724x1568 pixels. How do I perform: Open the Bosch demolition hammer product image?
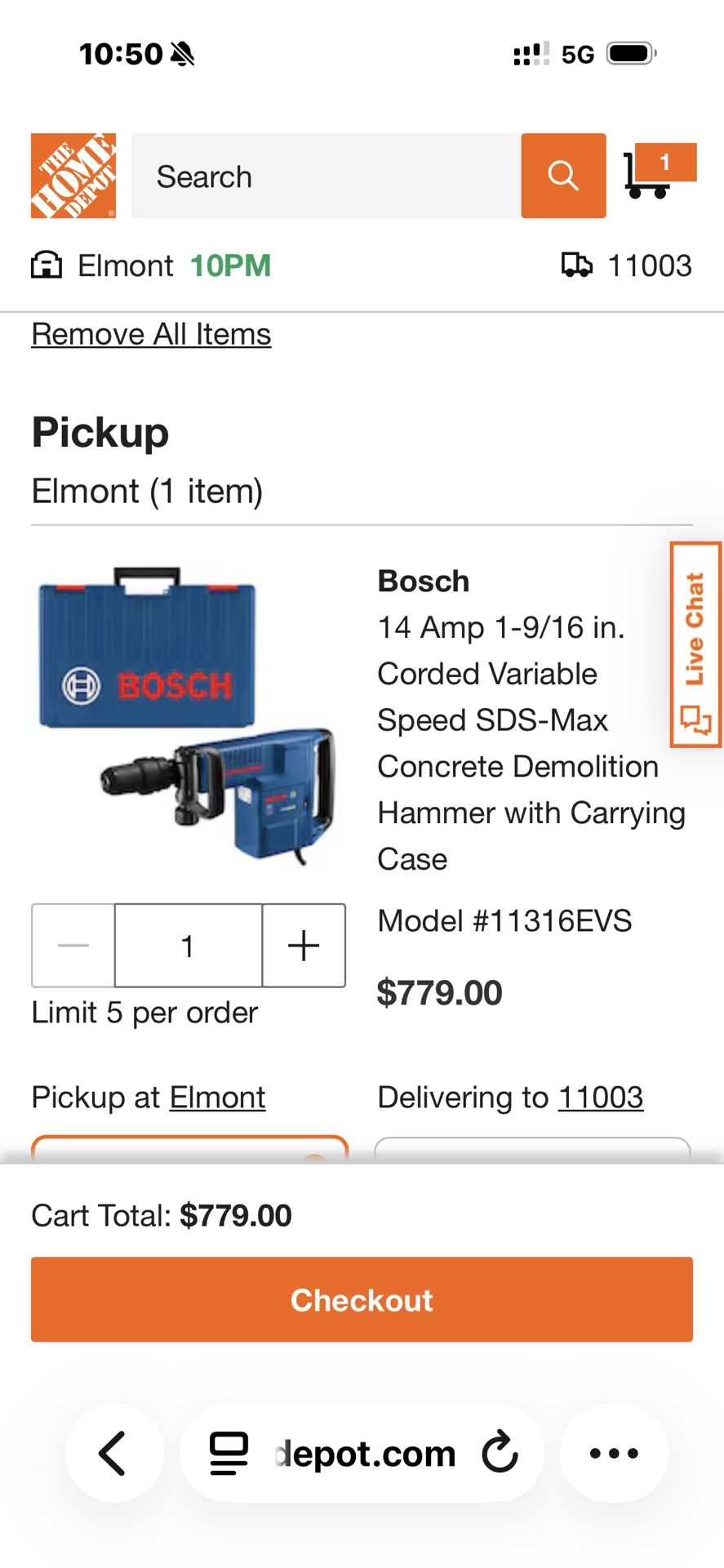[186, 715]
